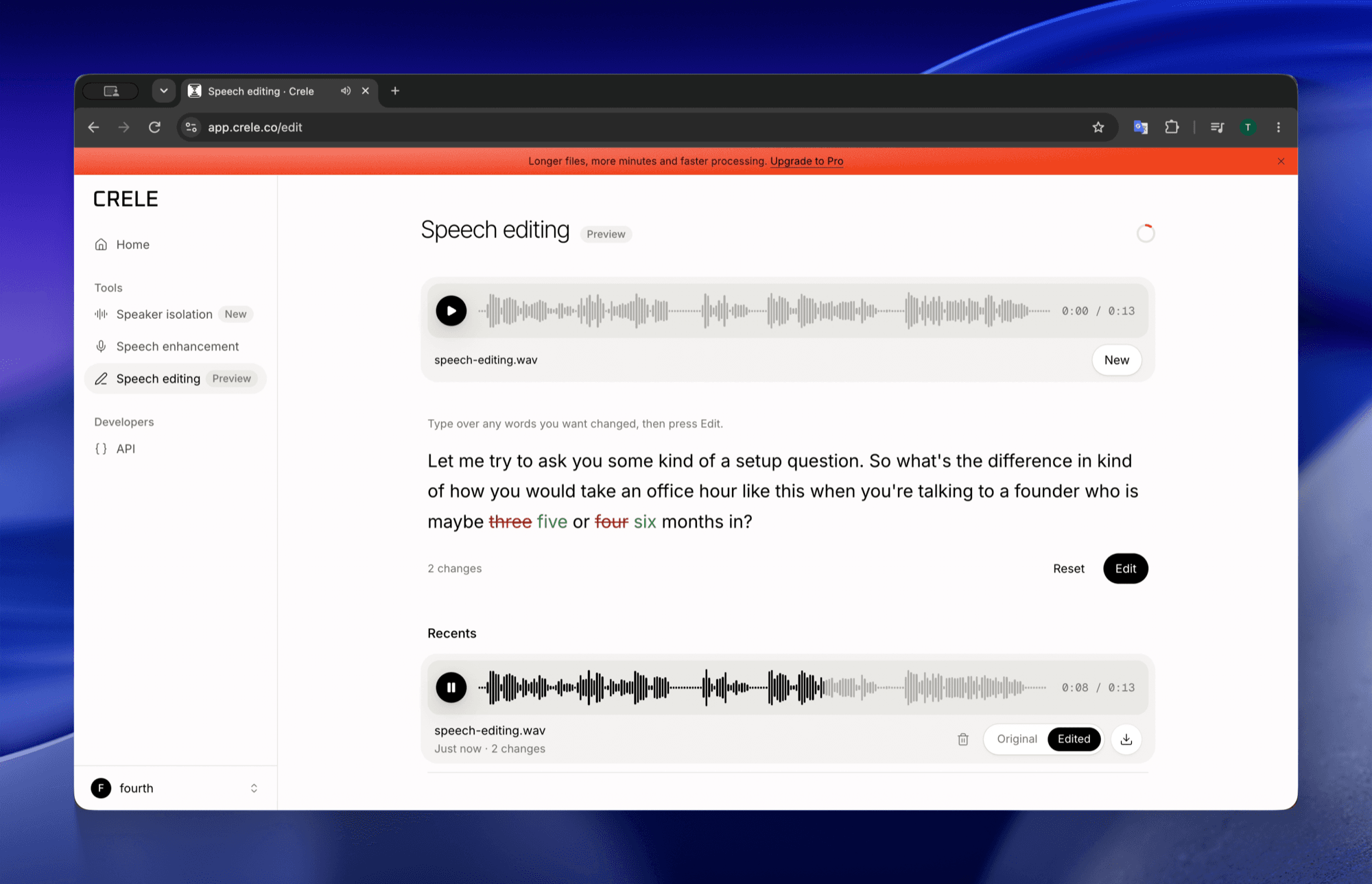Click the struck-through word three
Image resolution: width=1372 pixels, height=884 pixels.
pos(510,522)
